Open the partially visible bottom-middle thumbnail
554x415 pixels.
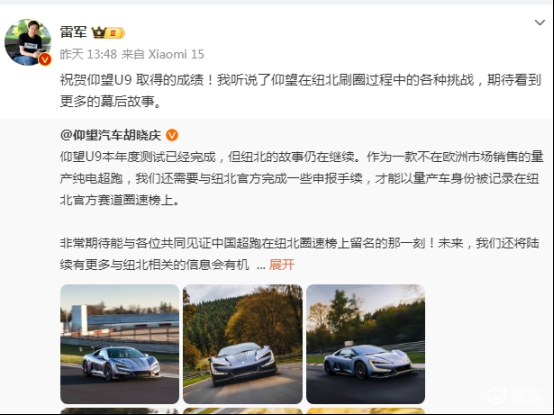pyautogui.click(x=243, y=411)
